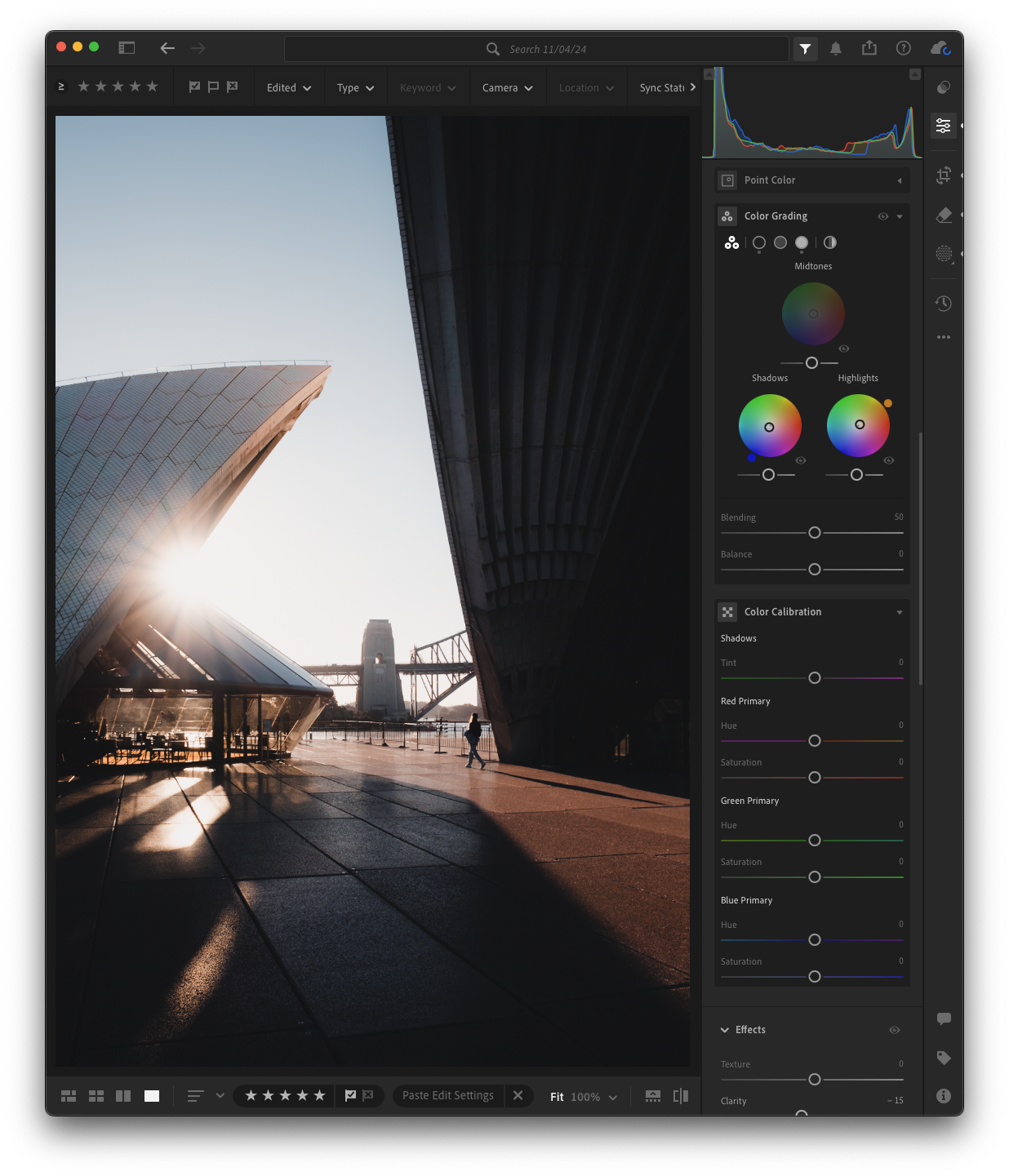Open the Type filter dropdown
1009x1176 pixels.
point(356,87)
